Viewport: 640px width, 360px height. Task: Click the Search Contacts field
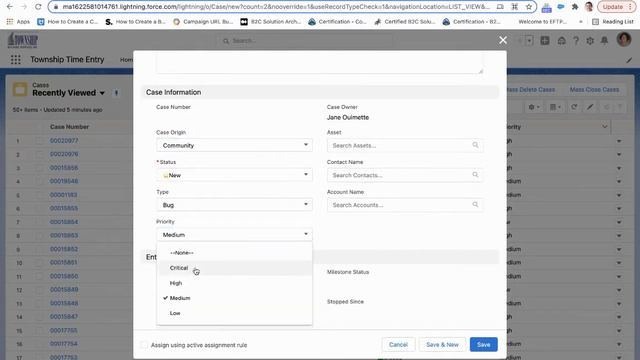[x=405, y=175]
